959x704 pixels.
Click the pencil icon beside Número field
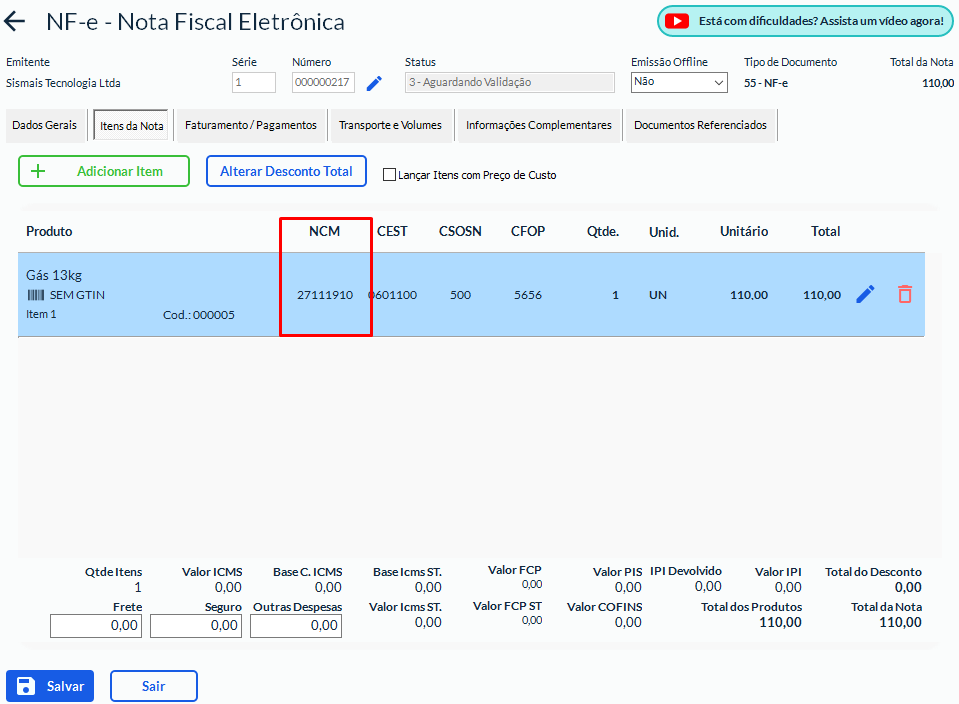(374, 83)
